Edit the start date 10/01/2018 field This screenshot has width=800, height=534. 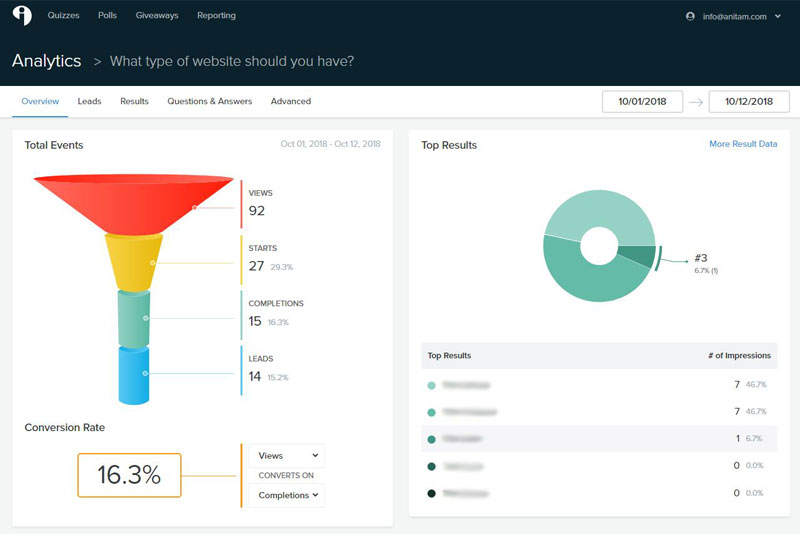[642, 101]
